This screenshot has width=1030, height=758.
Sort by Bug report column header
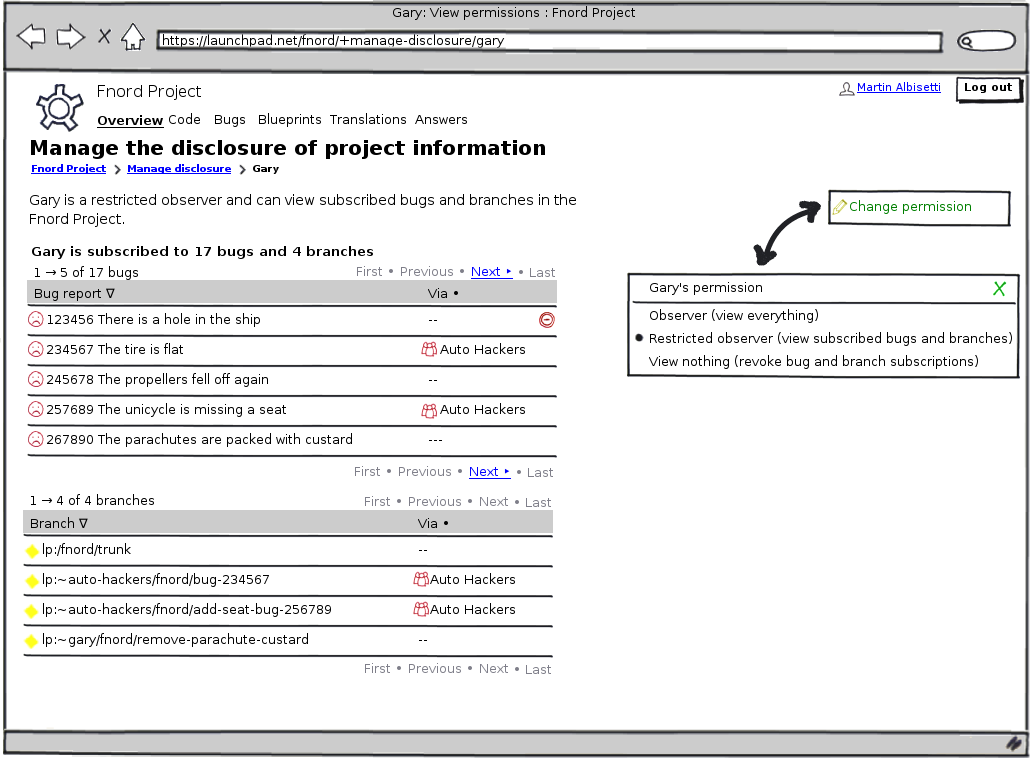[74, 294]
